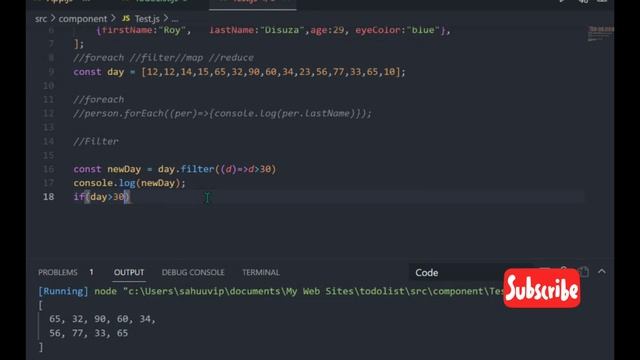The height and width of the screenshot is (360, 640).
Task: Maximize panel with the chevron-up icon
Action: [x=602, y=271]
